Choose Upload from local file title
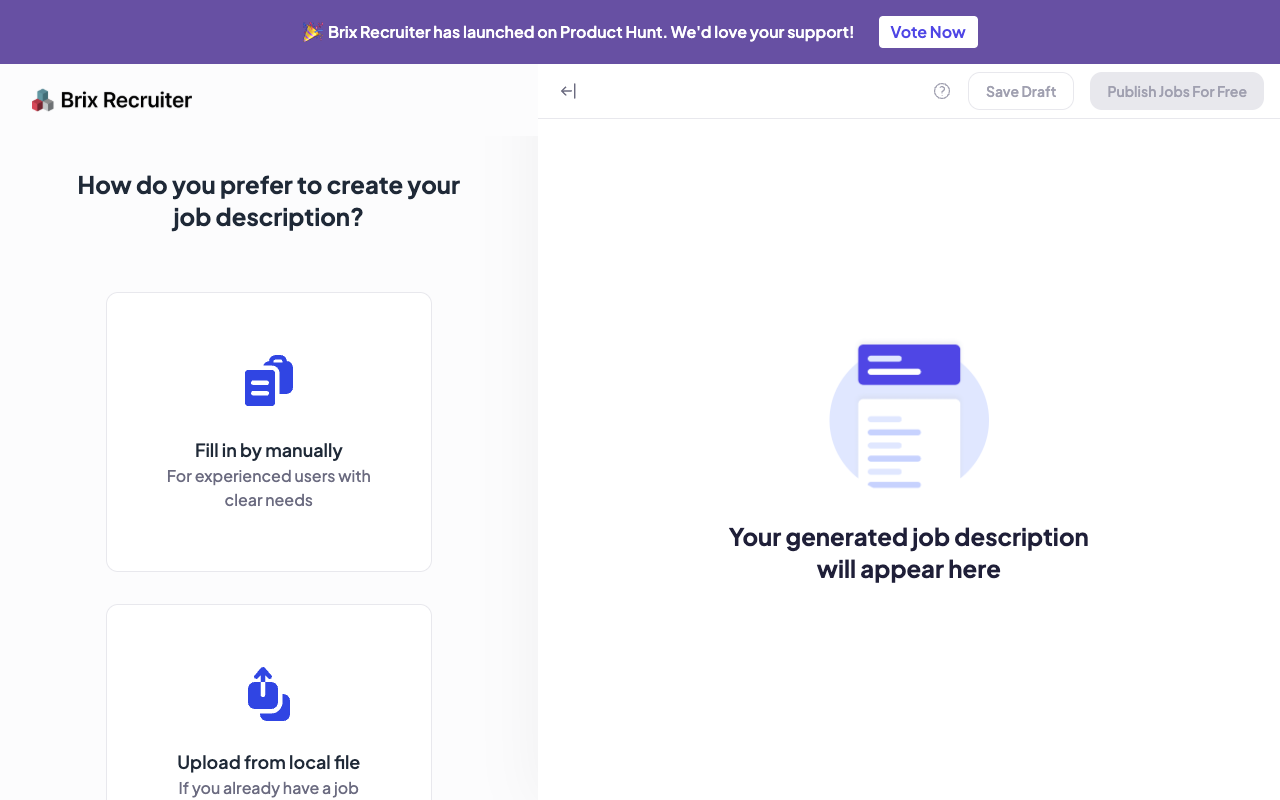This screenshot has height=800, width=1280. [x=269, y=762]
